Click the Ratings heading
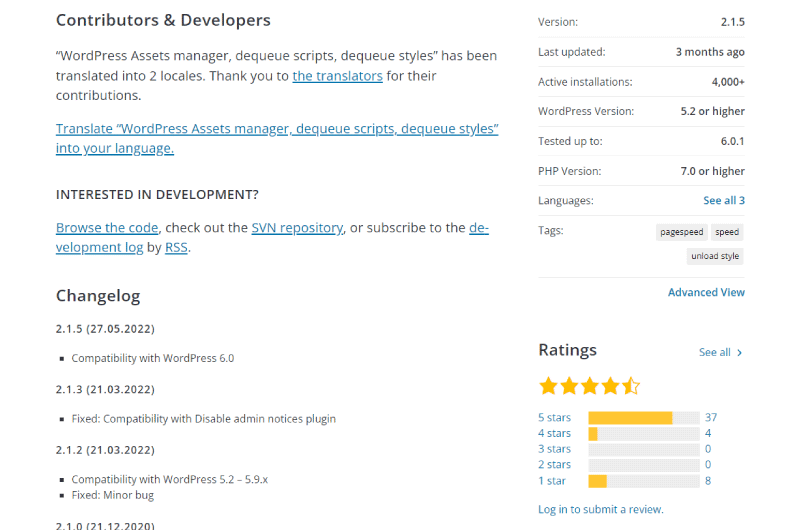Screen dimensions: 800x530 [x=567, y=350]
